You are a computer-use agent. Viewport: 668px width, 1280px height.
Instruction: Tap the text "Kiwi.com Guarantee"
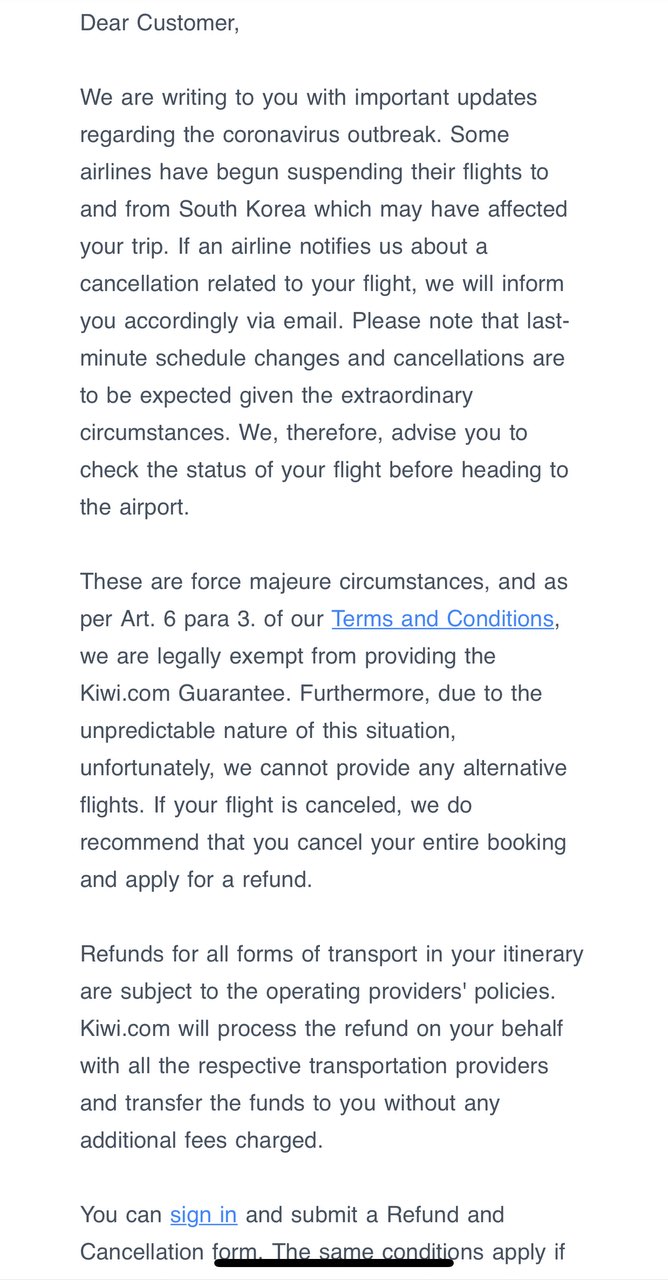(x=181, y=693)
